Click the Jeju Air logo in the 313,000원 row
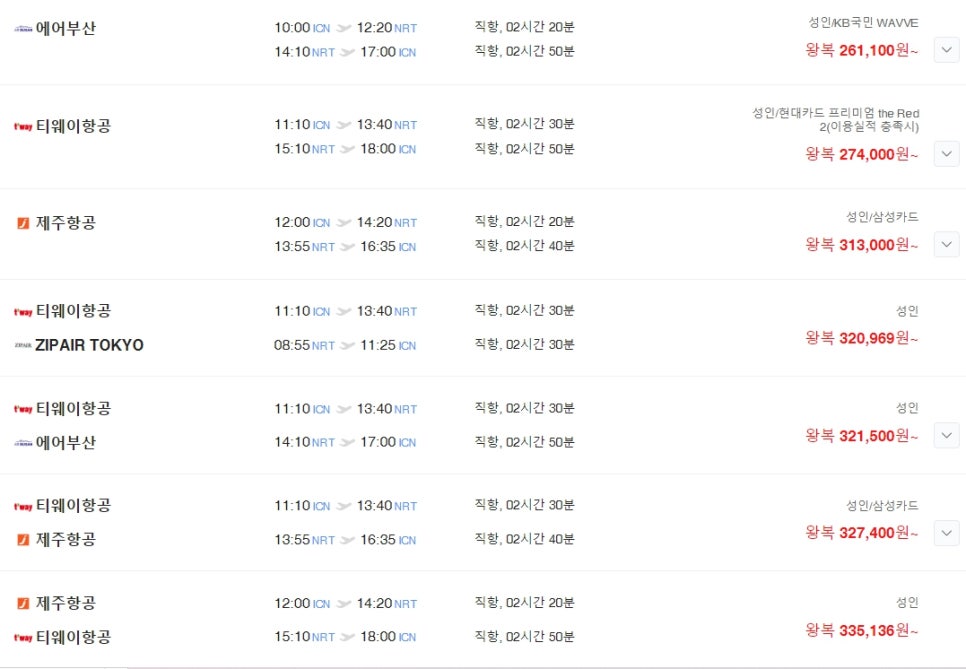Viewport: 966px width, 669px height. tap(23, 223)
